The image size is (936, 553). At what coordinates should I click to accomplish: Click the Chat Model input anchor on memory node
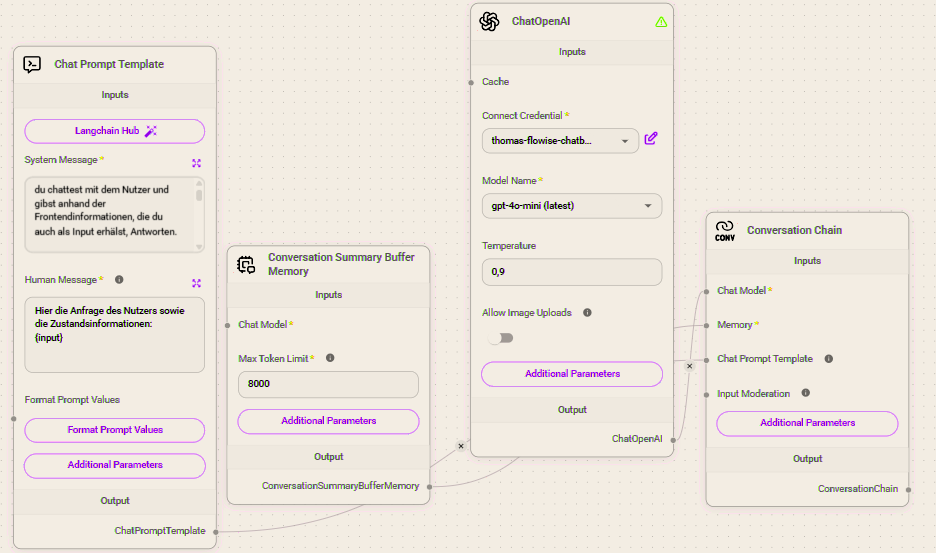[227, 325]
